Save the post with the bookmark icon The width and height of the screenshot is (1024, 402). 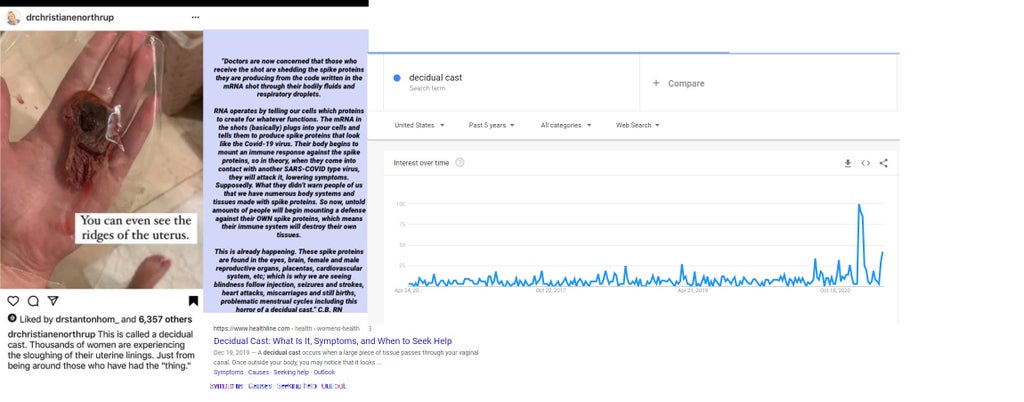193,300
